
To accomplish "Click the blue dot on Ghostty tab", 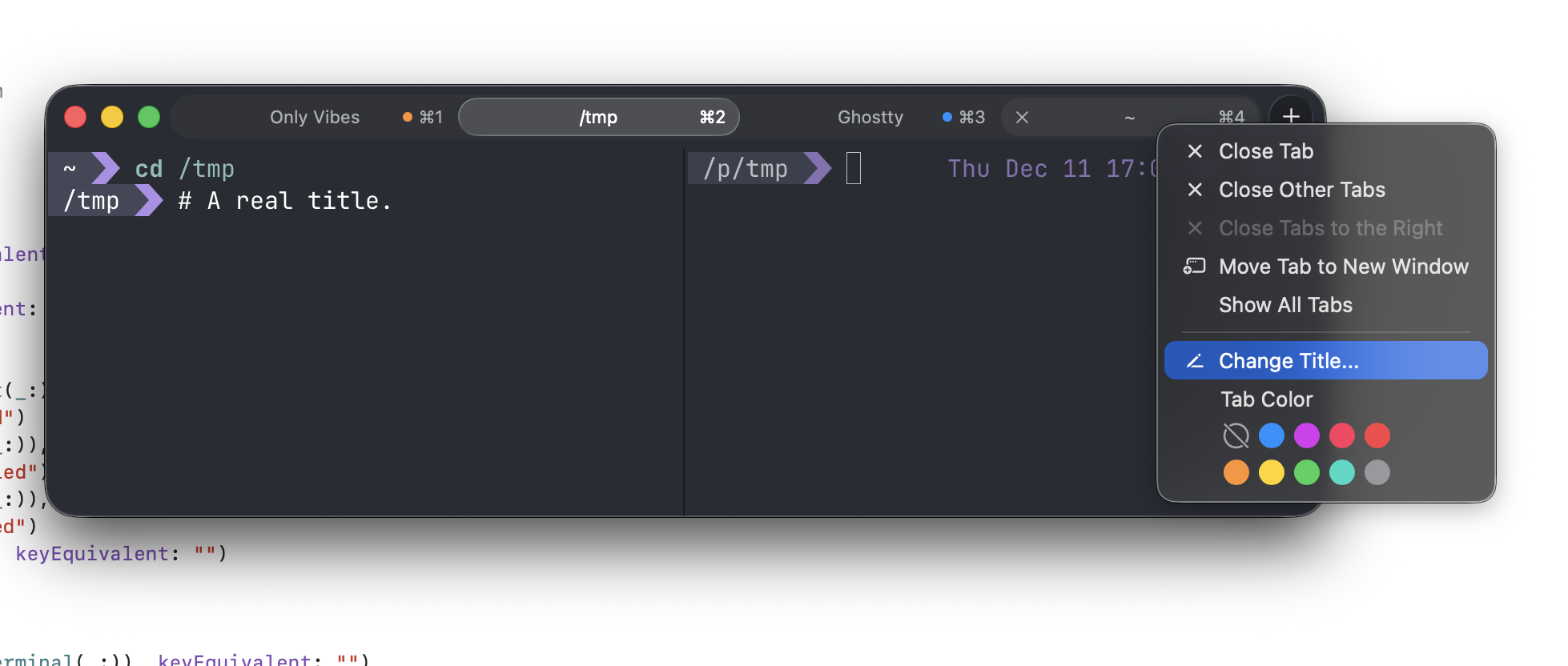I will [947, 118].
